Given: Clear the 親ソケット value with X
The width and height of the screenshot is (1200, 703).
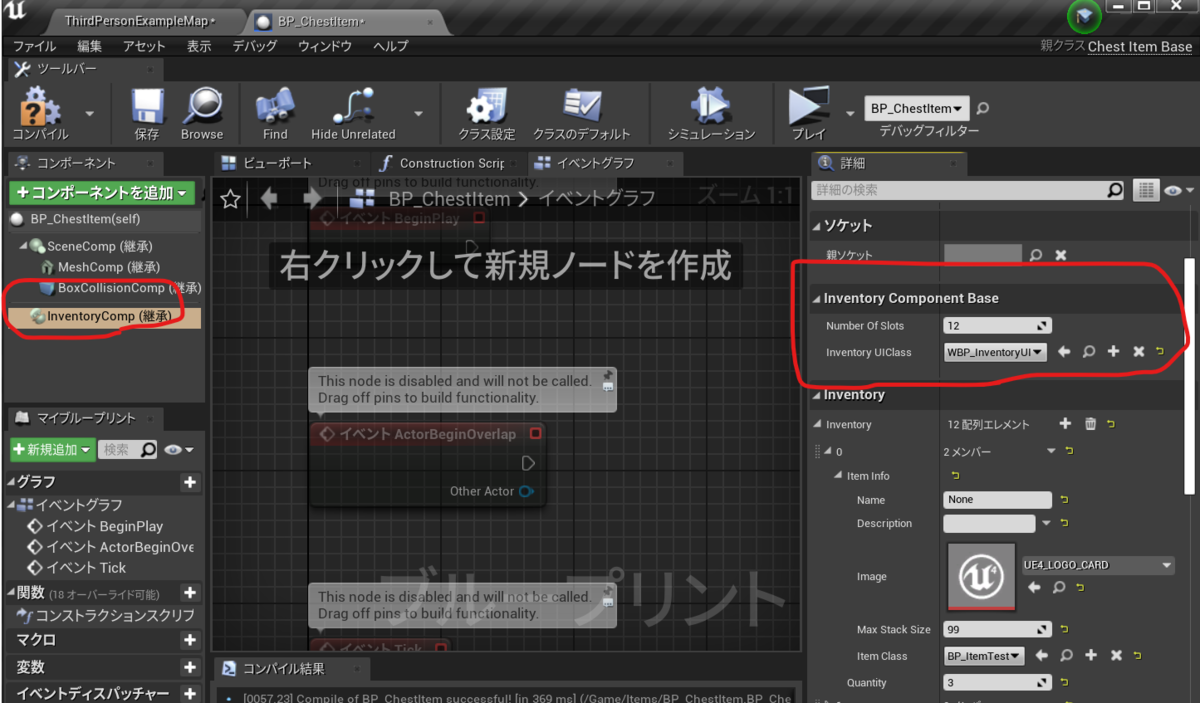Looking at the screenshot, I should coord(1061,255).
